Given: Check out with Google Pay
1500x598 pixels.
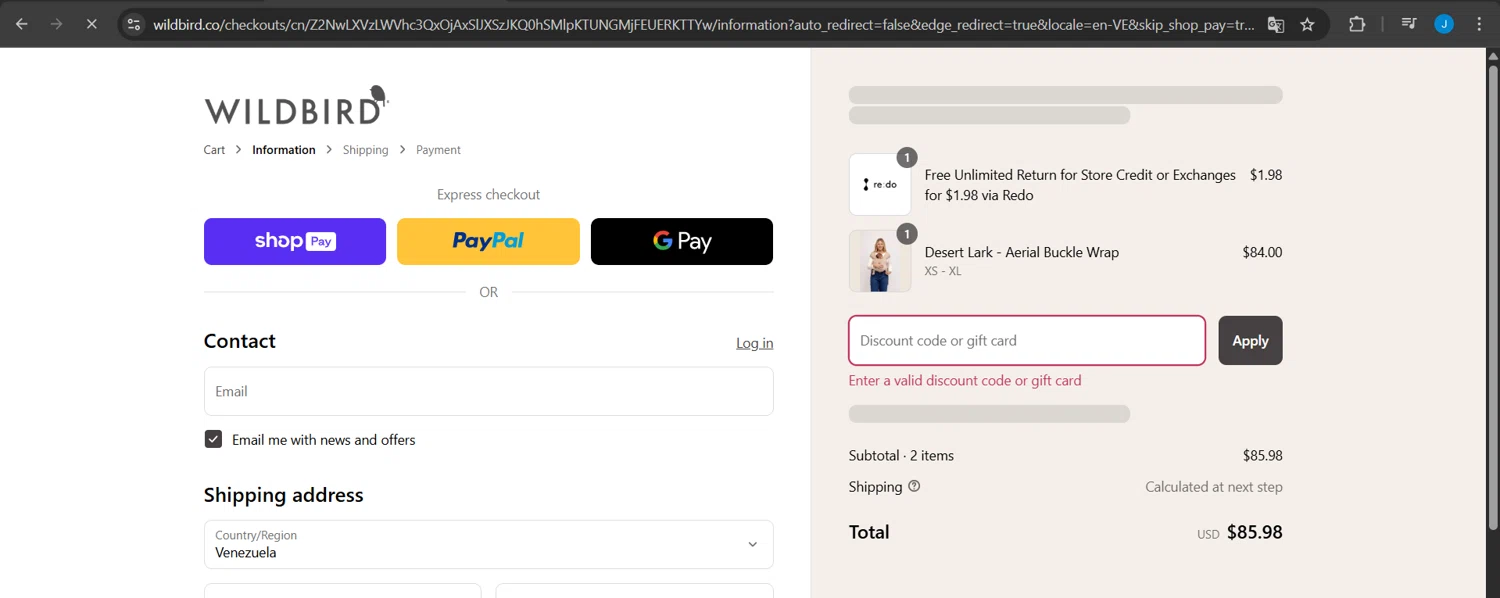Looking at the screenshot, I should click(x=682, y=241).
